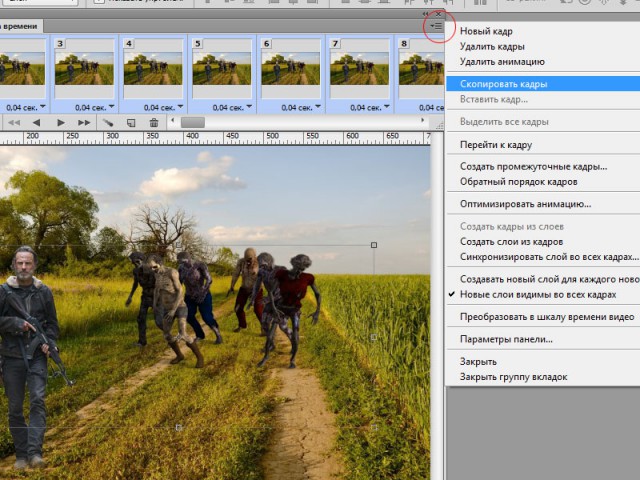This screenshot has height=480, width=640.
Task: Go to next frame in animation
Action: coord(84,122)
